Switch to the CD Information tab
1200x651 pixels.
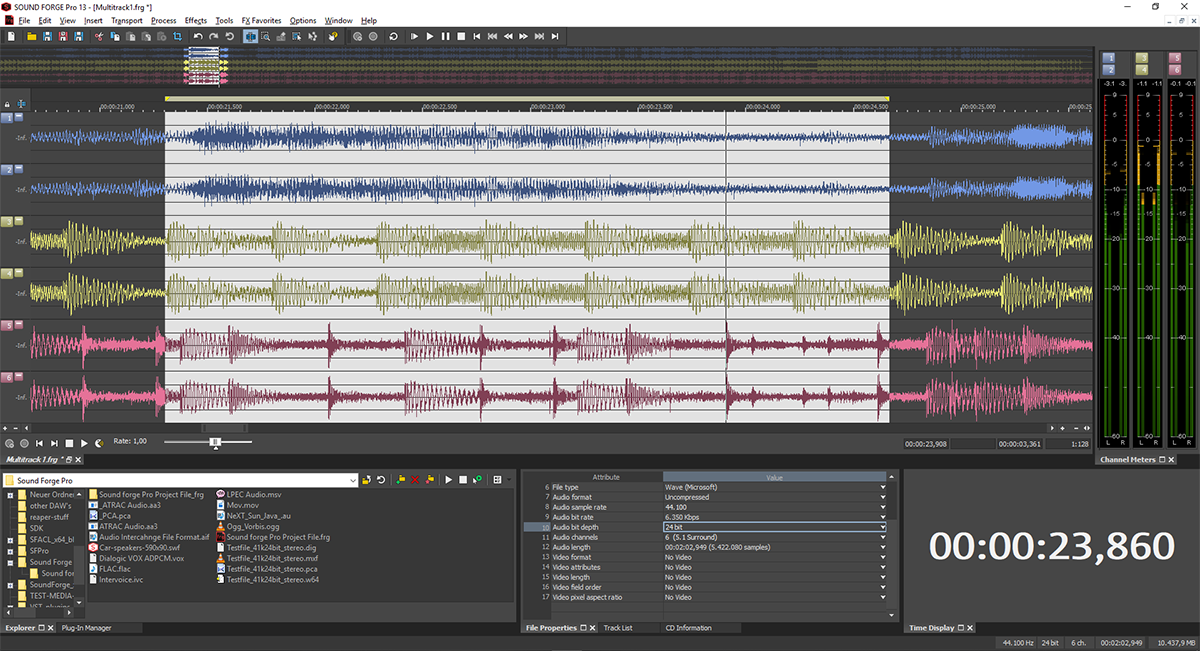pos(689,628)
